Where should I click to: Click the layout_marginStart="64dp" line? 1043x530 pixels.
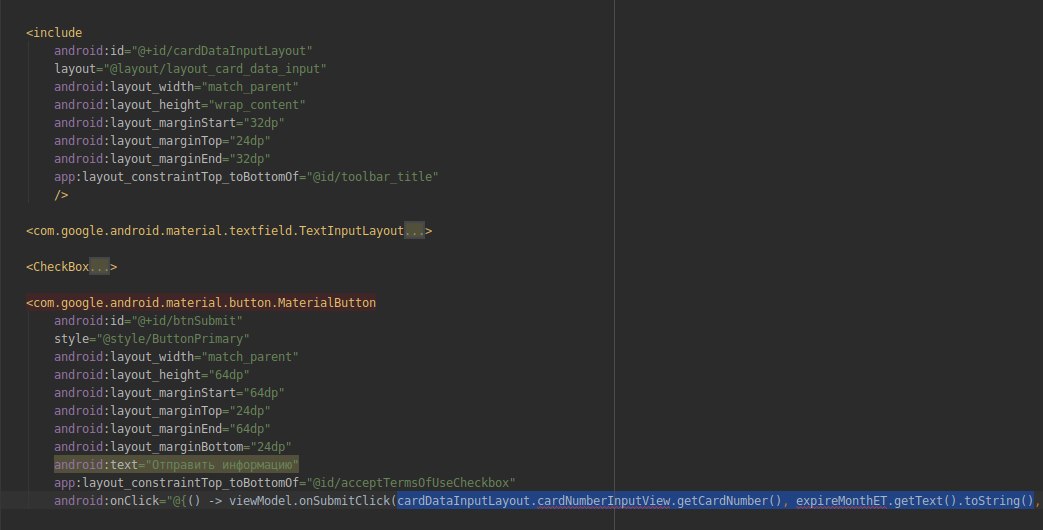pos(169,392)
